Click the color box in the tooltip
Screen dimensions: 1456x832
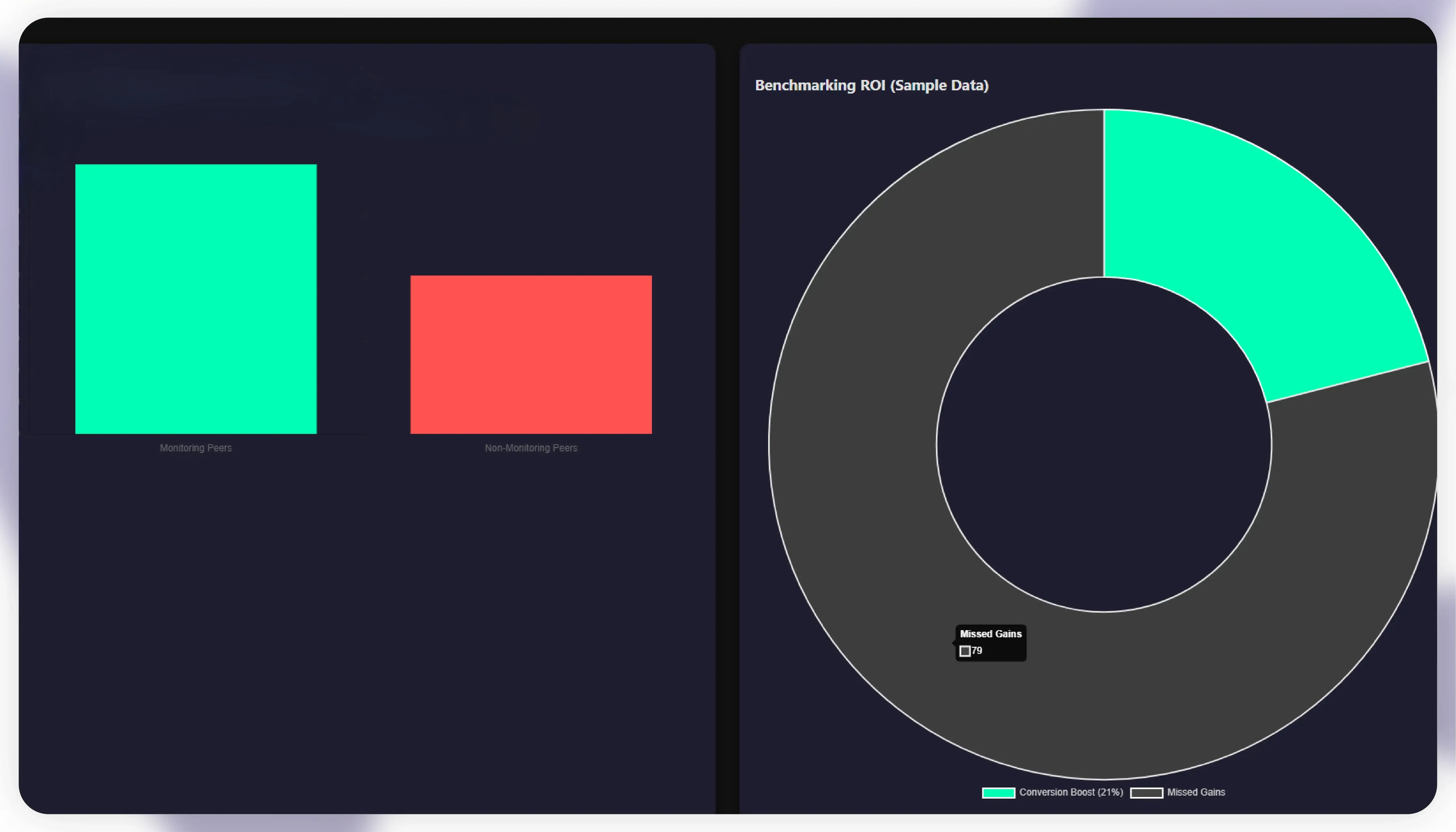965,651
